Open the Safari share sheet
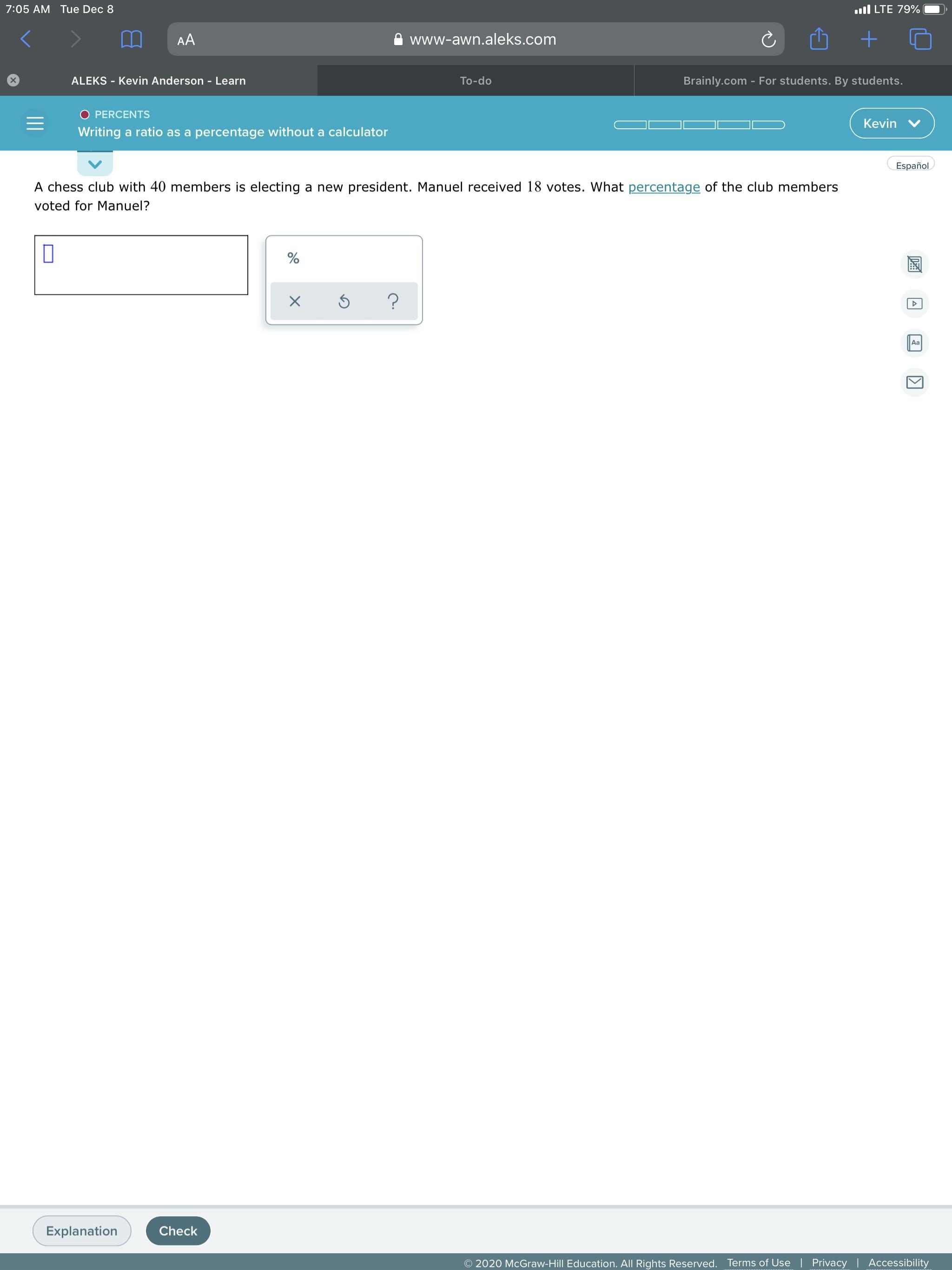Screen dimensions: 952x1270 tap(819, 39)
